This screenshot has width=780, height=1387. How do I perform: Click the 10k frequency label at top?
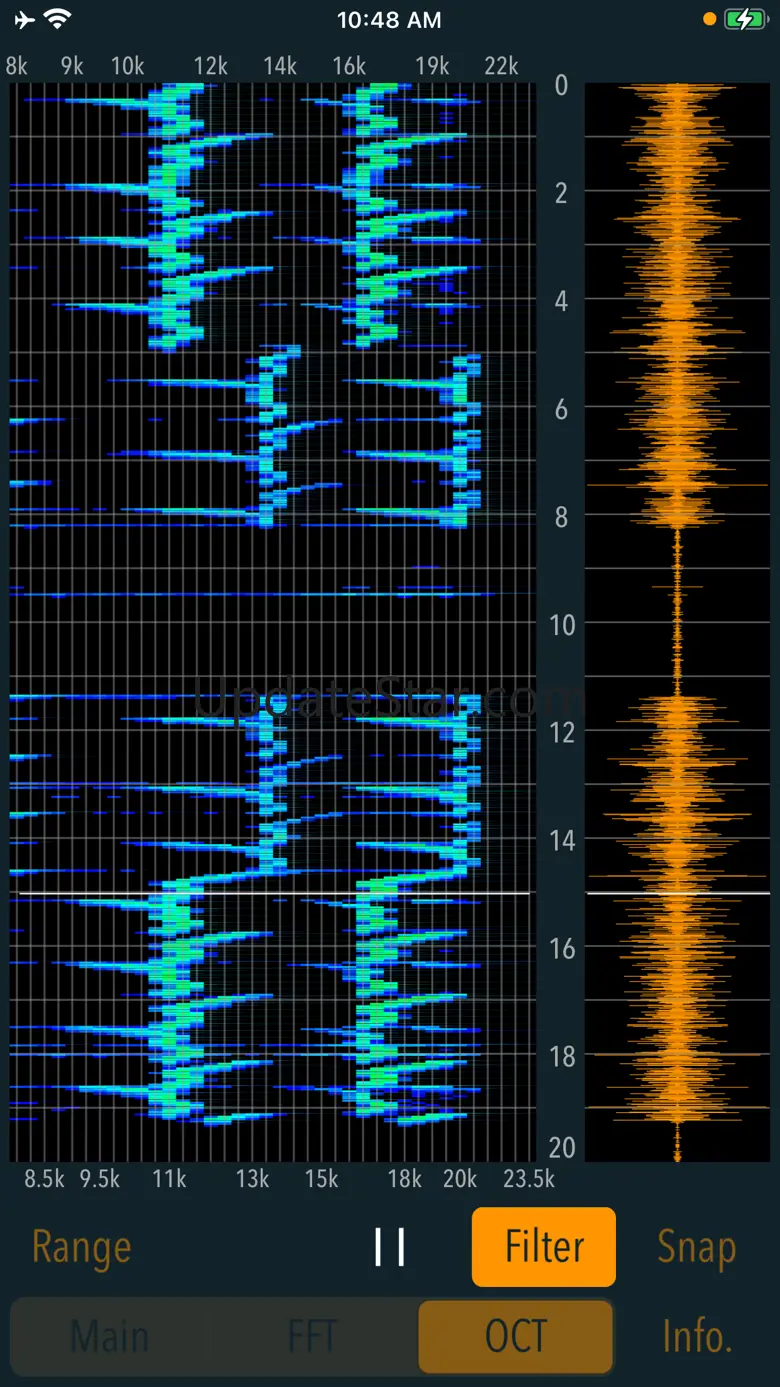click(x=128, y=66)
